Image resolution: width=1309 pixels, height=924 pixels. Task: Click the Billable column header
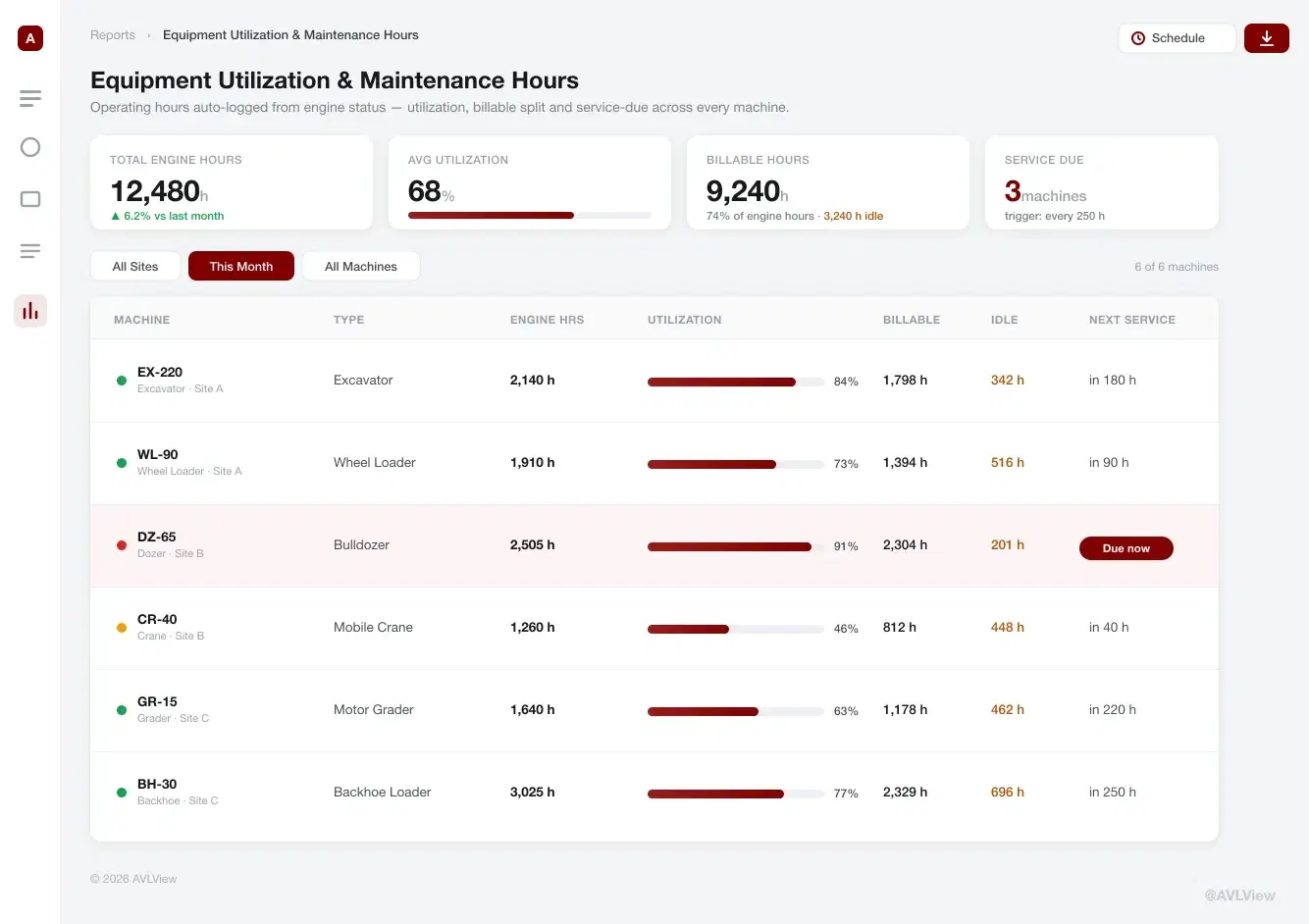coord(912,320)
